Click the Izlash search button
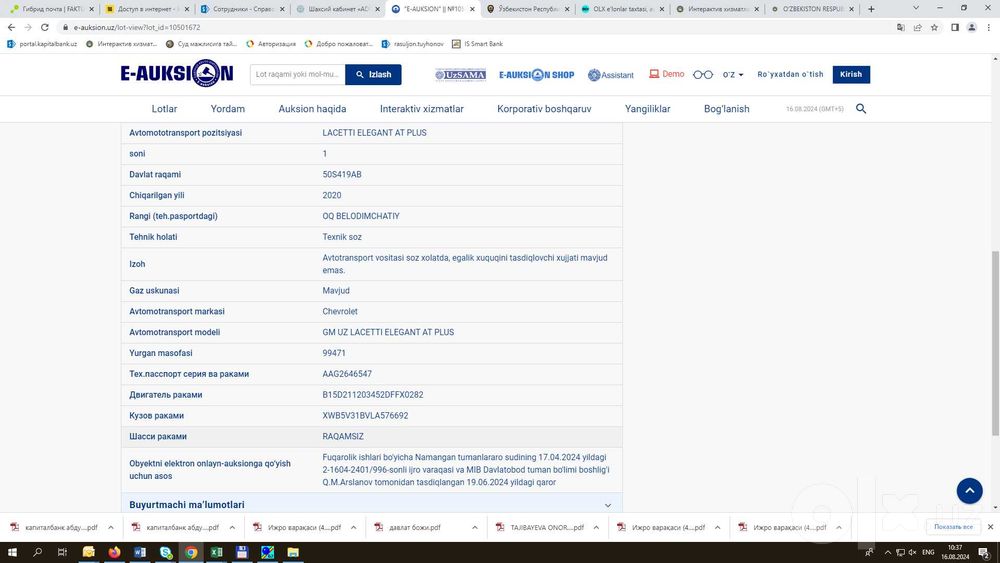The height and width of the screenshot is (563, 1000). (373, 75)
